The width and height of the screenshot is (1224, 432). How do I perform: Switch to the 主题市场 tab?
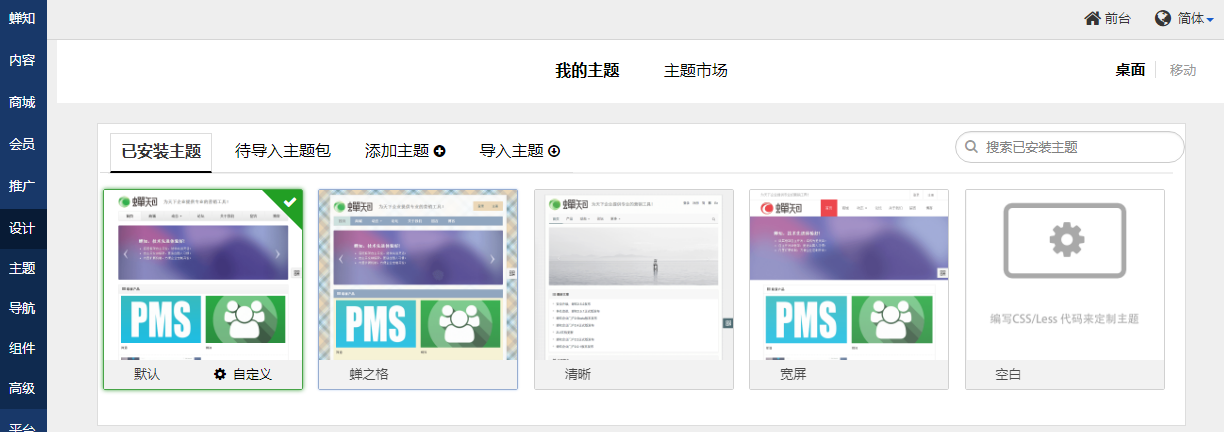696,71
